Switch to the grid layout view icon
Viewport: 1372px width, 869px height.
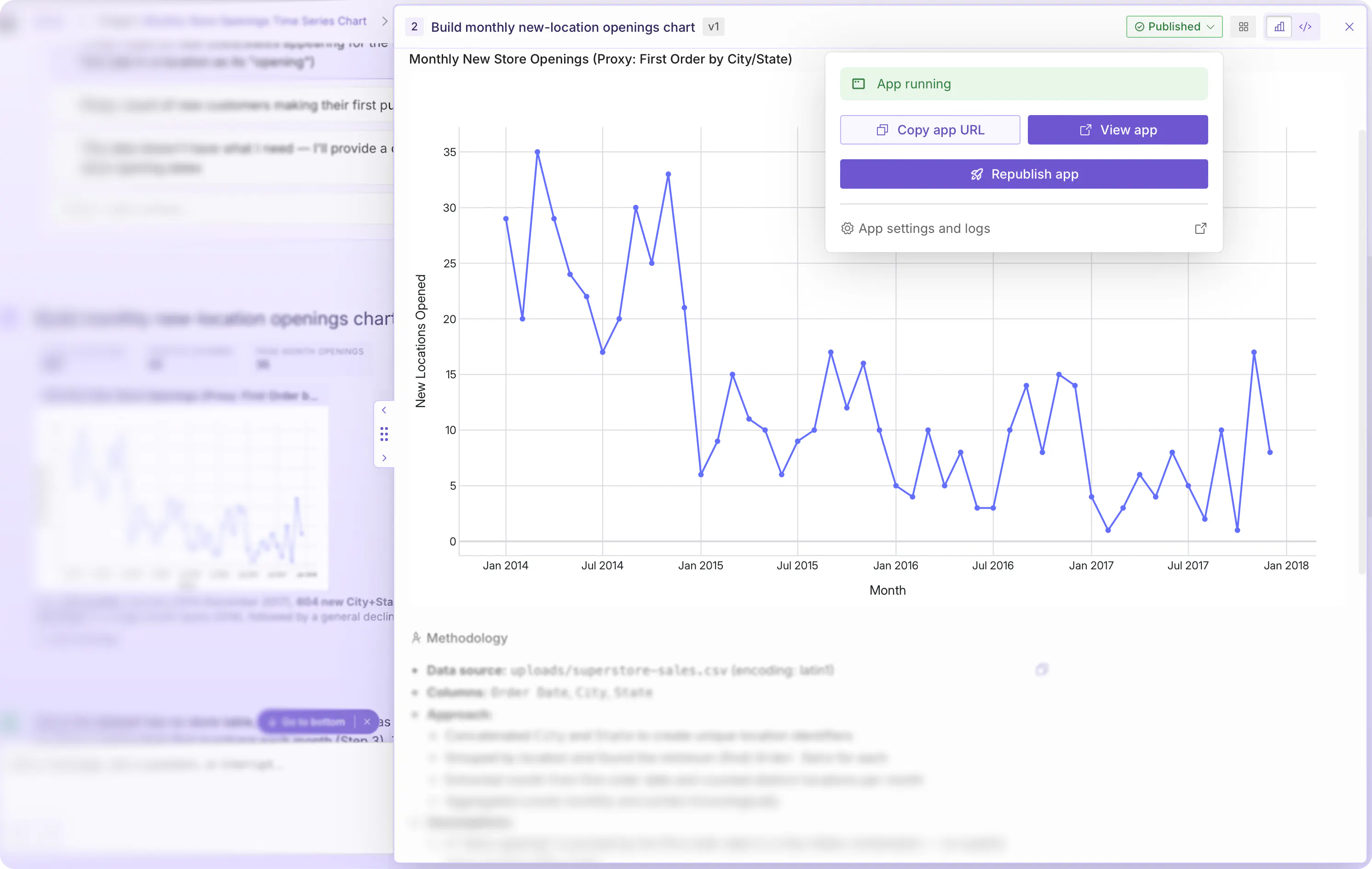coord(1243,27)
